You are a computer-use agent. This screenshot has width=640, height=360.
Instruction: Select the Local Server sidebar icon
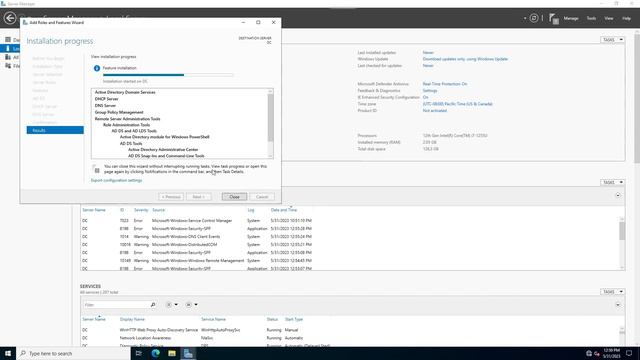(8, 48)
